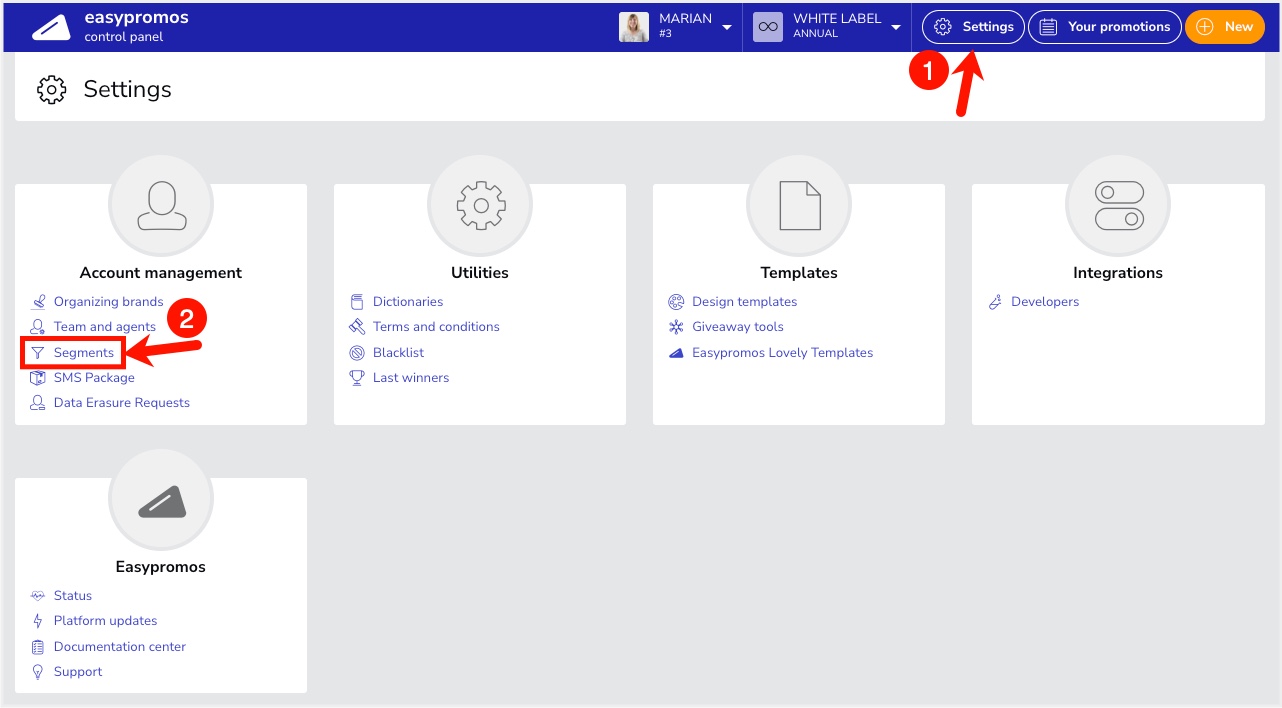
Task: Open the Blacklist link
Action: [399, 352]
